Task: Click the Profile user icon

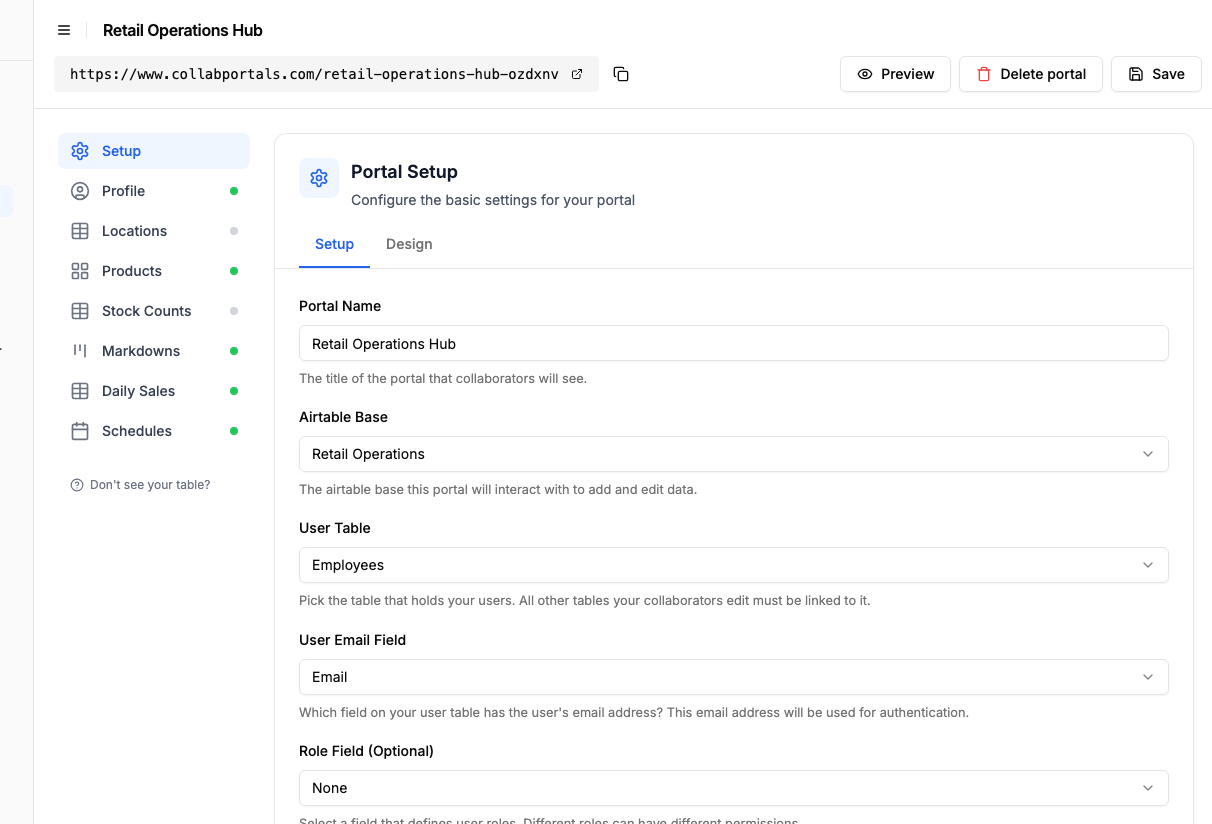Action: coord(80,191)
